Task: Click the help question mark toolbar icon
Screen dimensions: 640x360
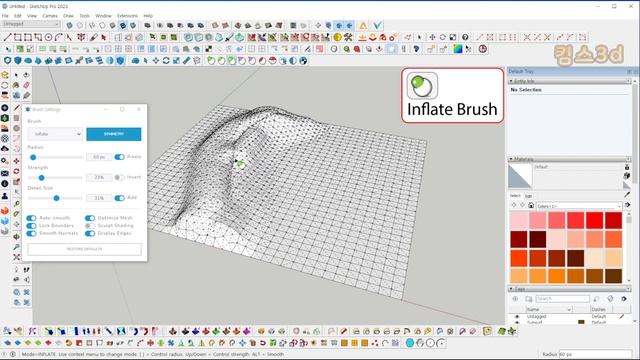Action: coord(465,37)
